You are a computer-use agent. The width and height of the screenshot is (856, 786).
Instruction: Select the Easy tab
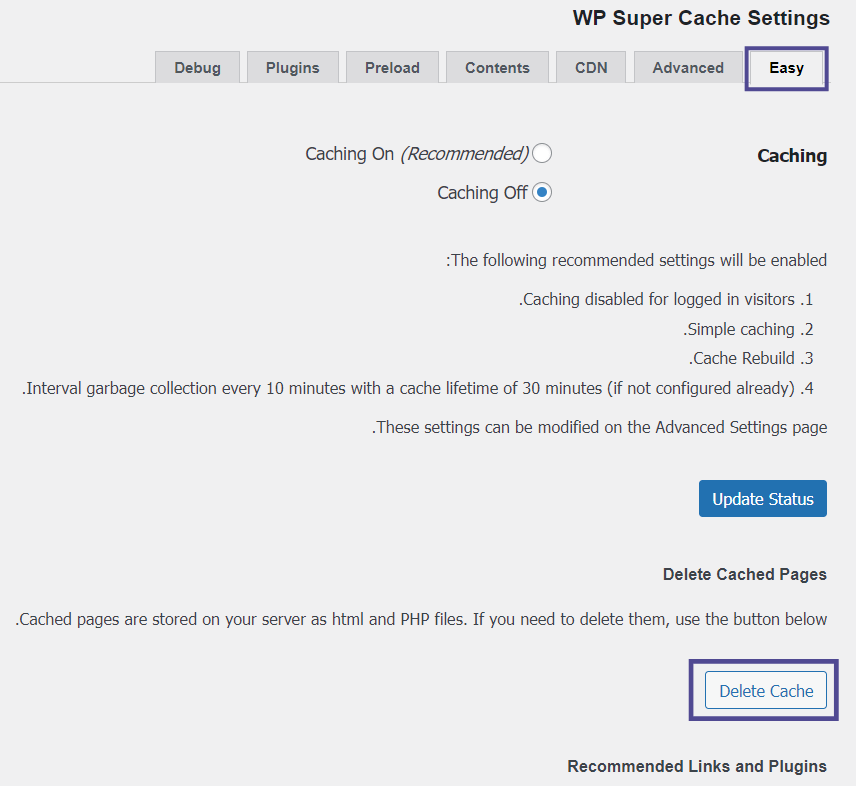786,68
